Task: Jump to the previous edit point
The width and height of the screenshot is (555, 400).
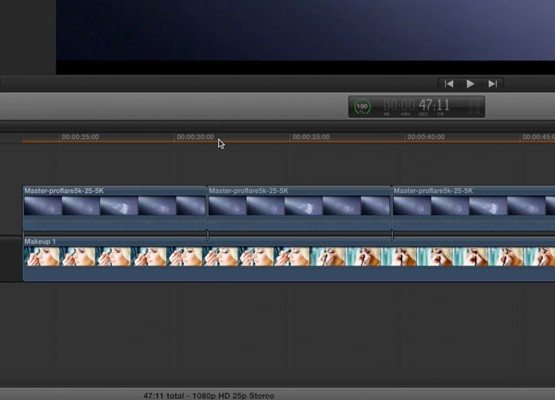Action: click(x=449, y=84)
